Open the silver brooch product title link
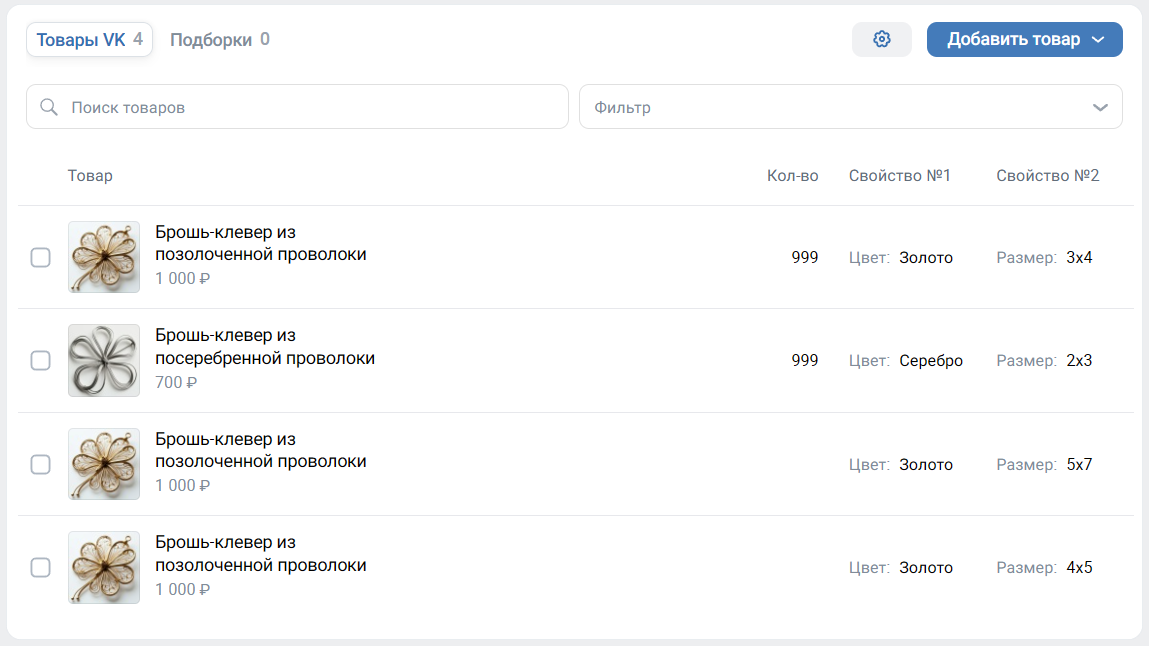The height and width of the screenshot is (646, 1149). [x=264, y=346]
